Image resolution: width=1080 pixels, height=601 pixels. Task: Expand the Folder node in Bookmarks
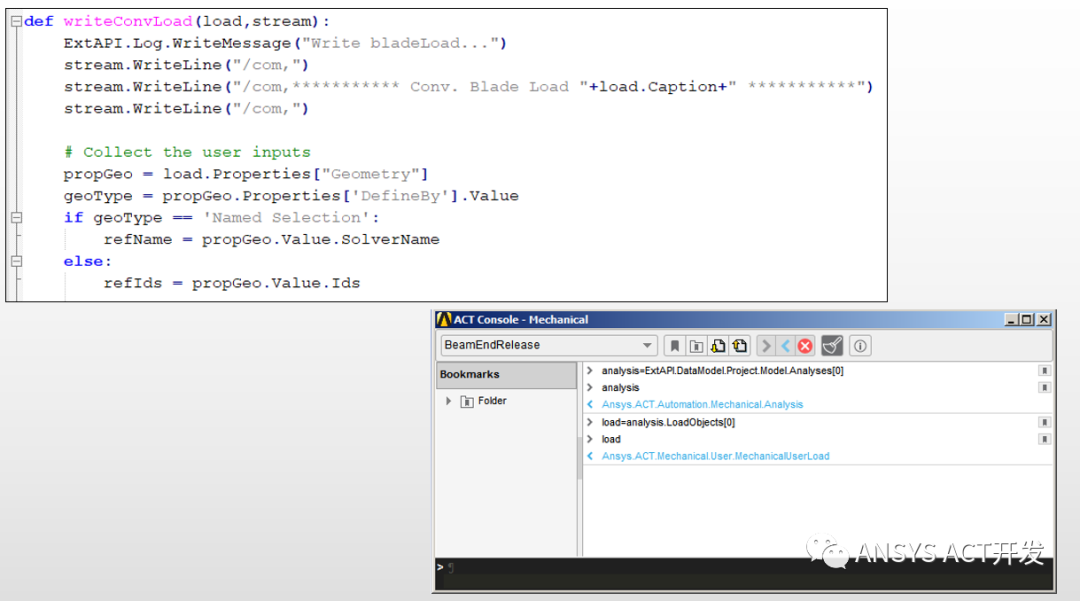pos(448,401)
